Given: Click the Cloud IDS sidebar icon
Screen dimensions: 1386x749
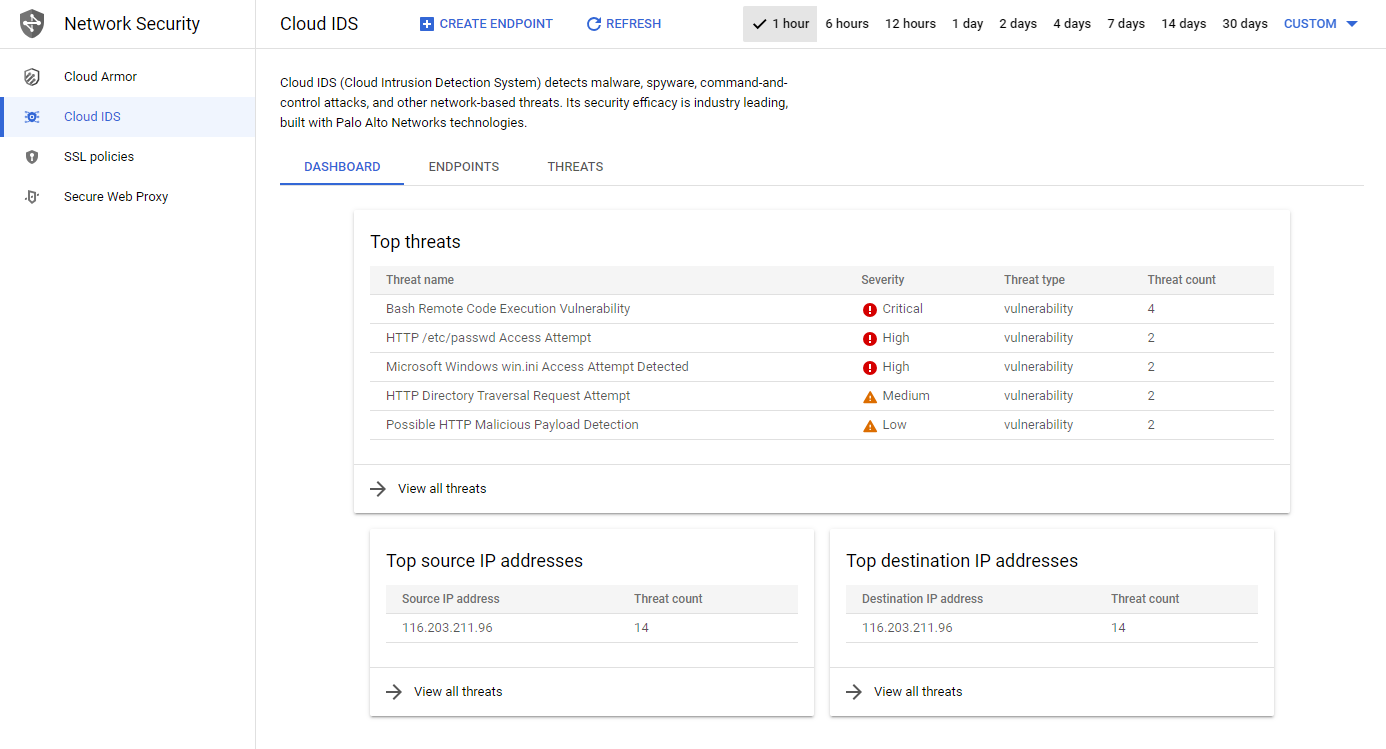Looking at the screenshot, I should tap(32, 117).
